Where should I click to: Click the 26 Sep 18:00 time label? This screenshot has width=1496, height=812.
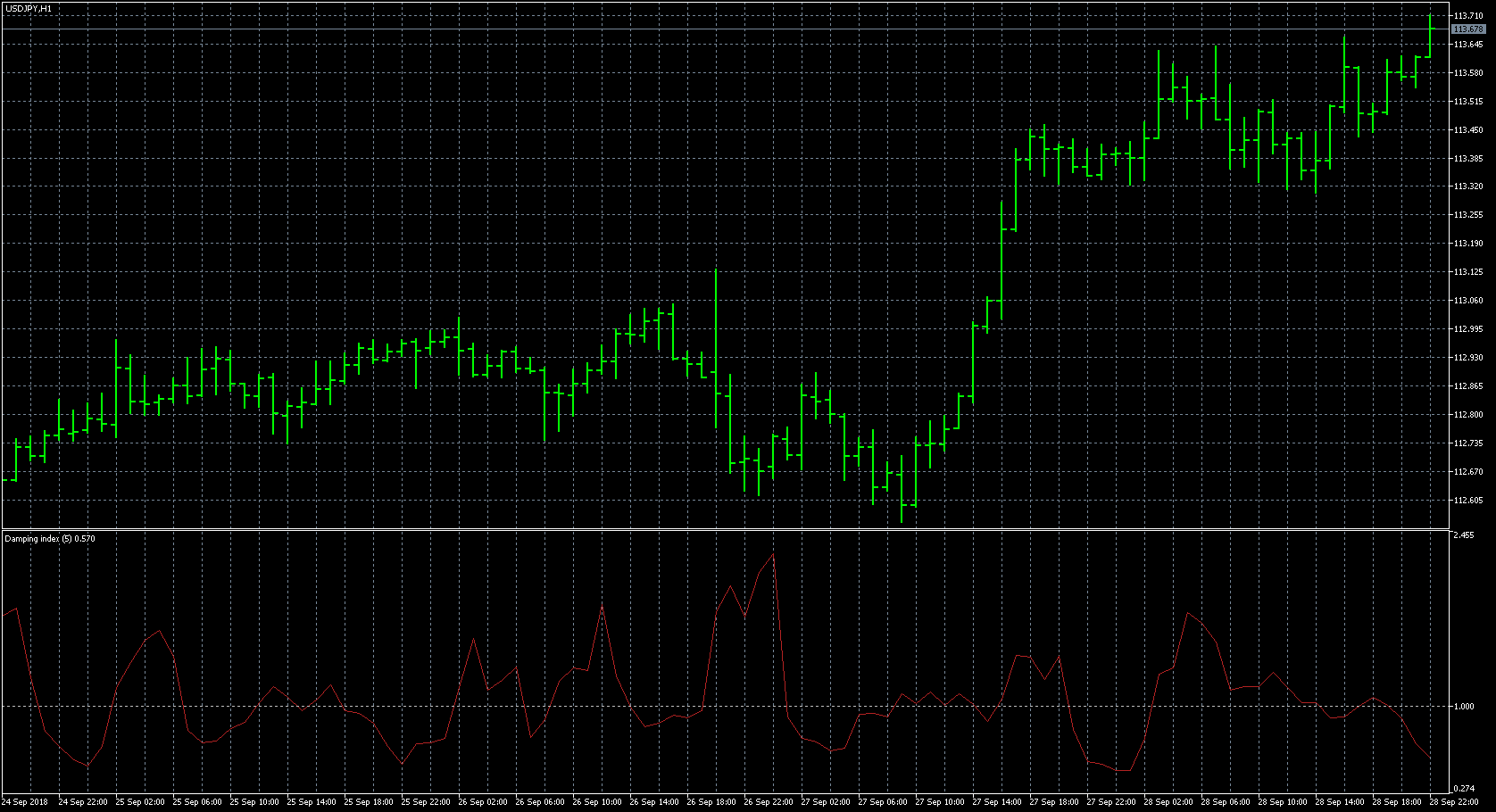[711, 801]
